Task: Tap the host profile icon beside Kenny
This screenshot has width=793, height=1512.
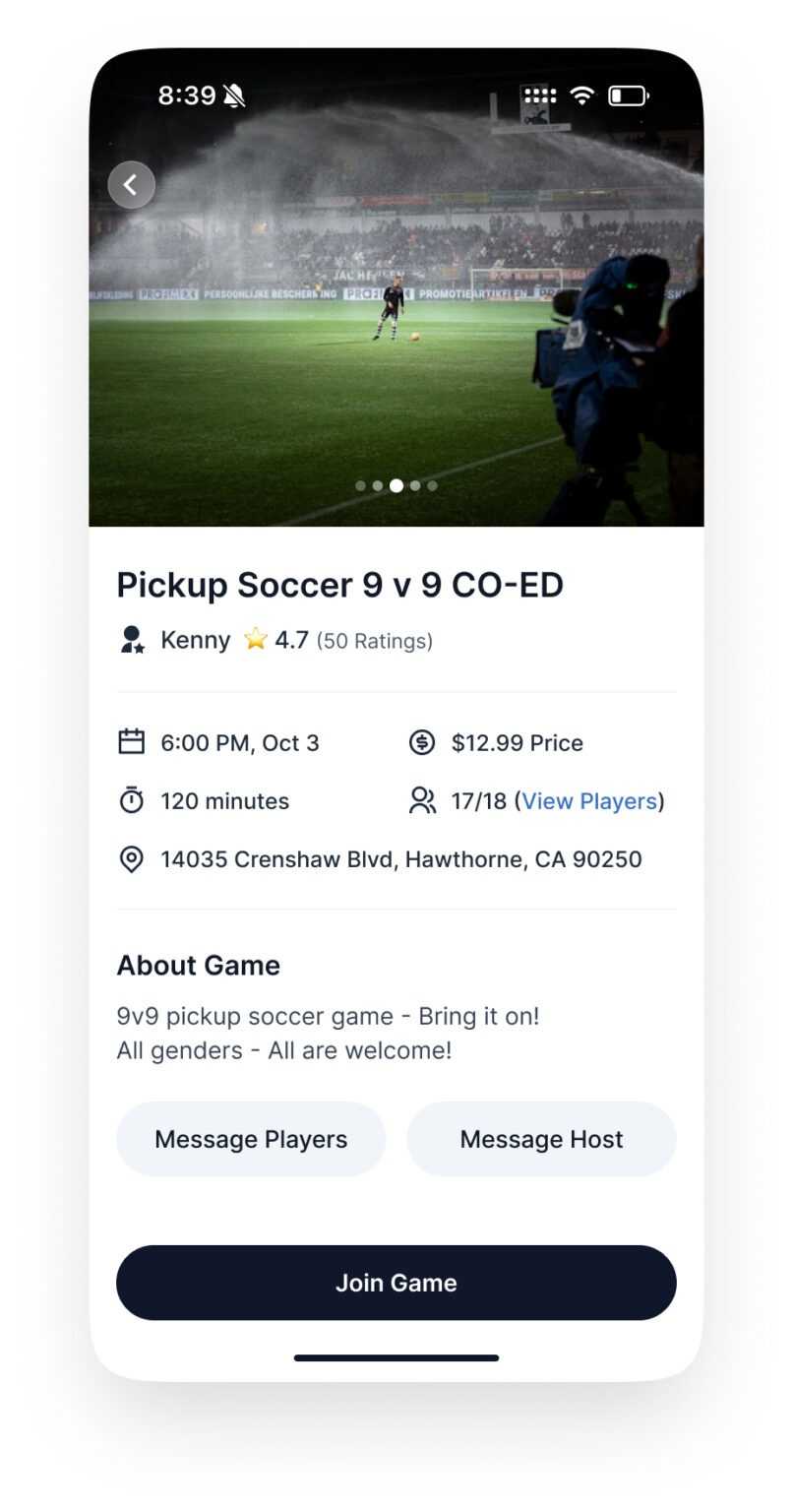Action: pyautogui.click(x=132, y=640)
